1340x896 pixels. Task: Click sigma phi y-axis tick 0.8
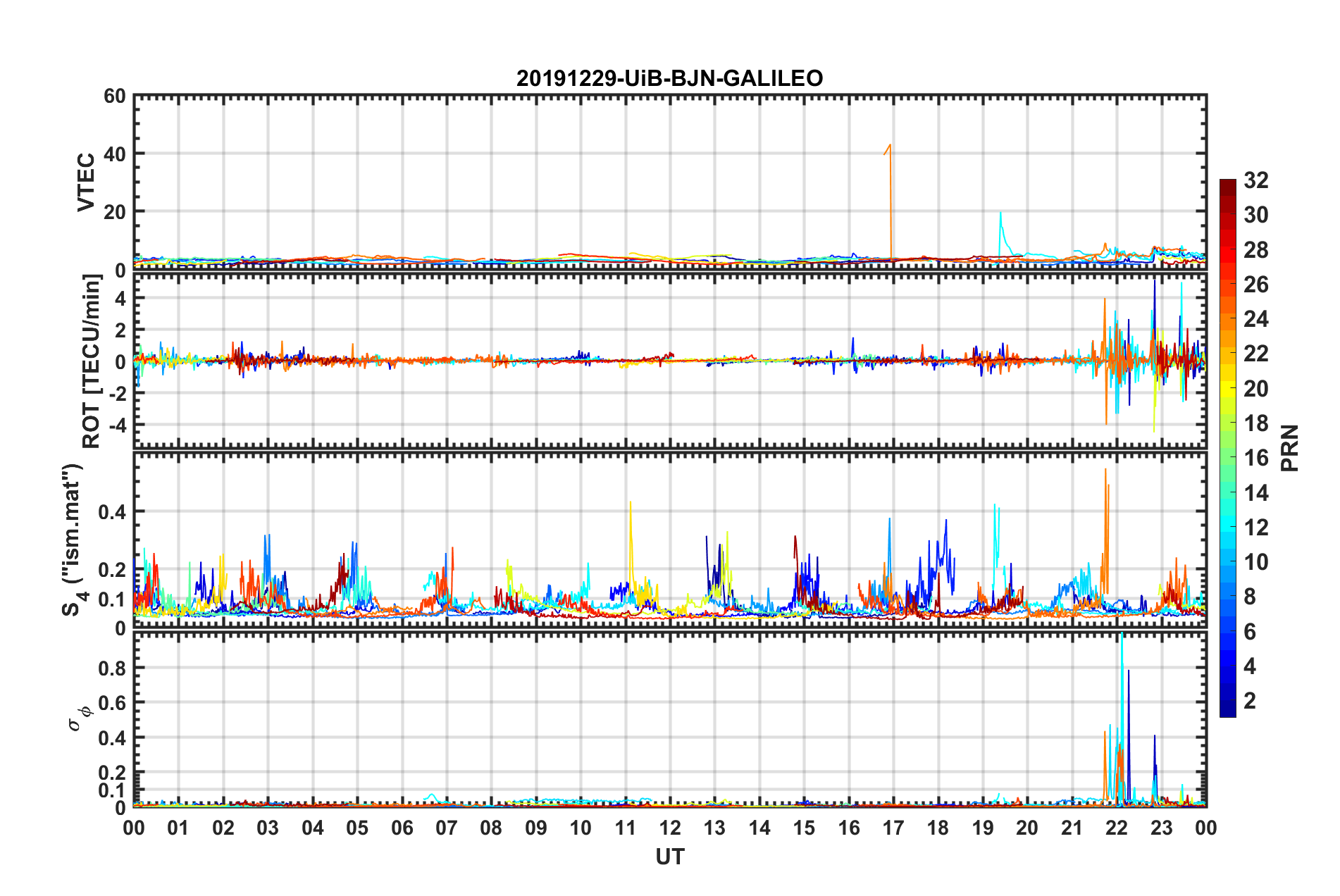(x=113, y=668)
